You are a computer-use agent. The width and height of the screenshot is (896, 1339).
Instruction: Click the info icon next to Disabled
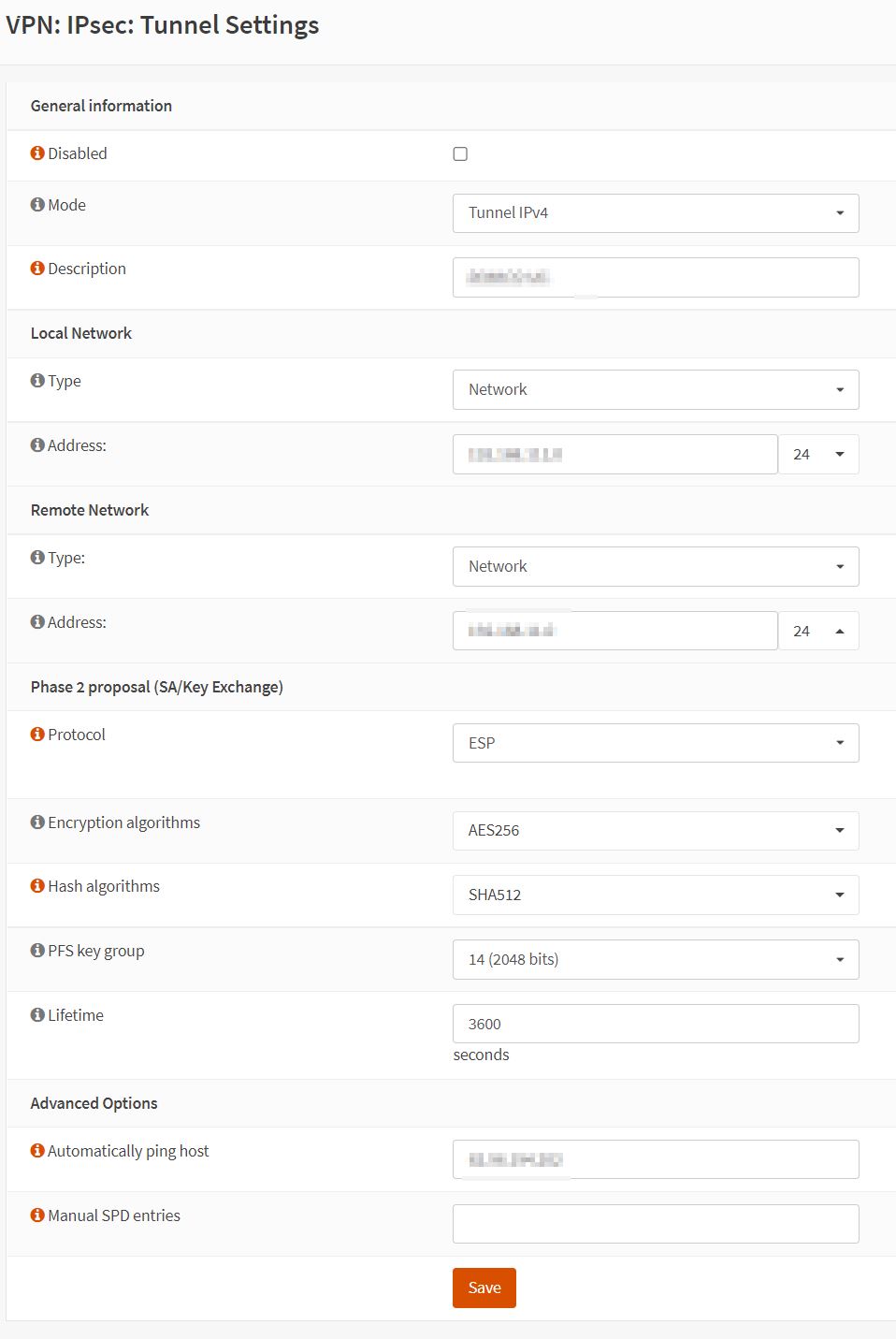pyautogui.click(x=37, y=153)
